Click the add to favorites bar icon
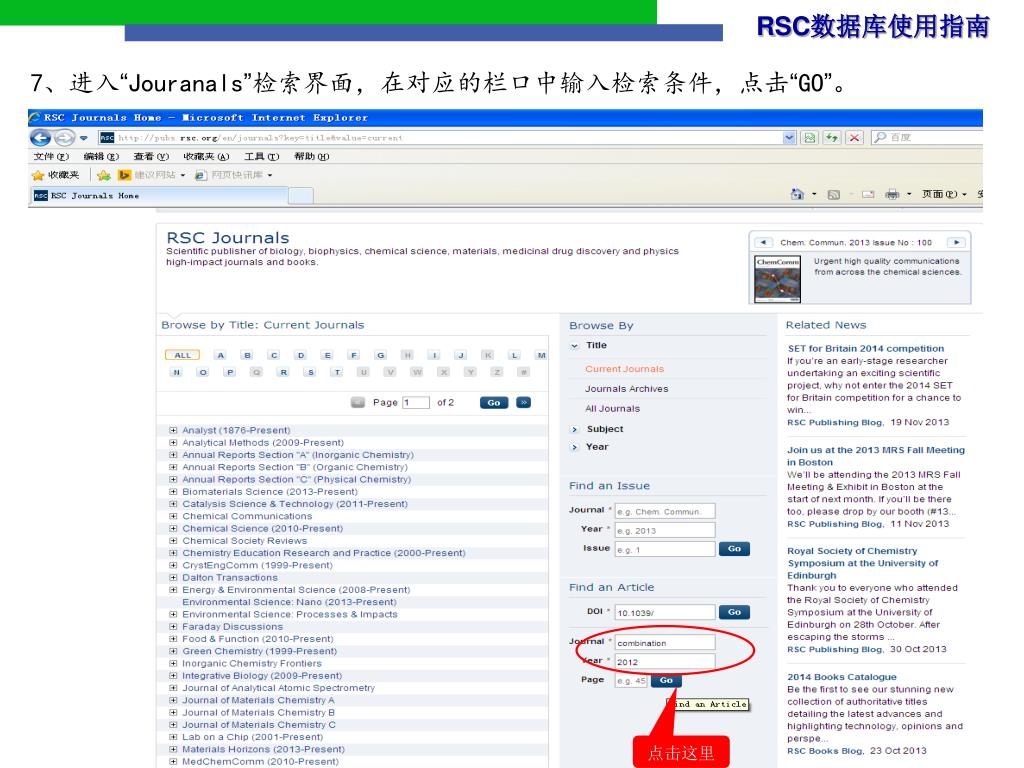This screenshot has height=768, width=1024. [103, 175]
